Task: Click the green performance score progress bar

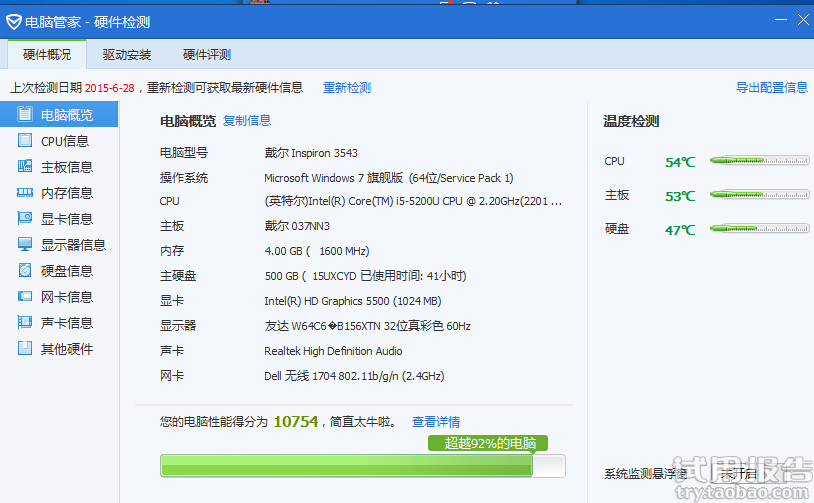Action: [x=362, y=466]
